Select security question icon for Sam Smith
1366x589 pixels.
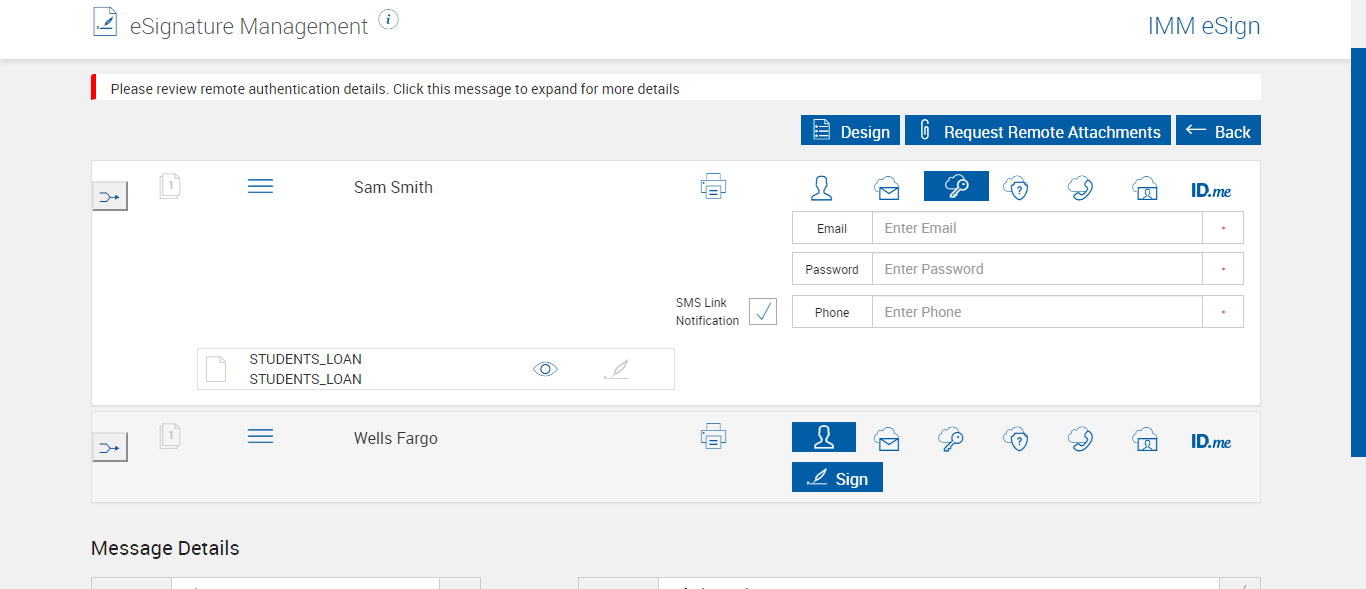(x=1016, y=187)
